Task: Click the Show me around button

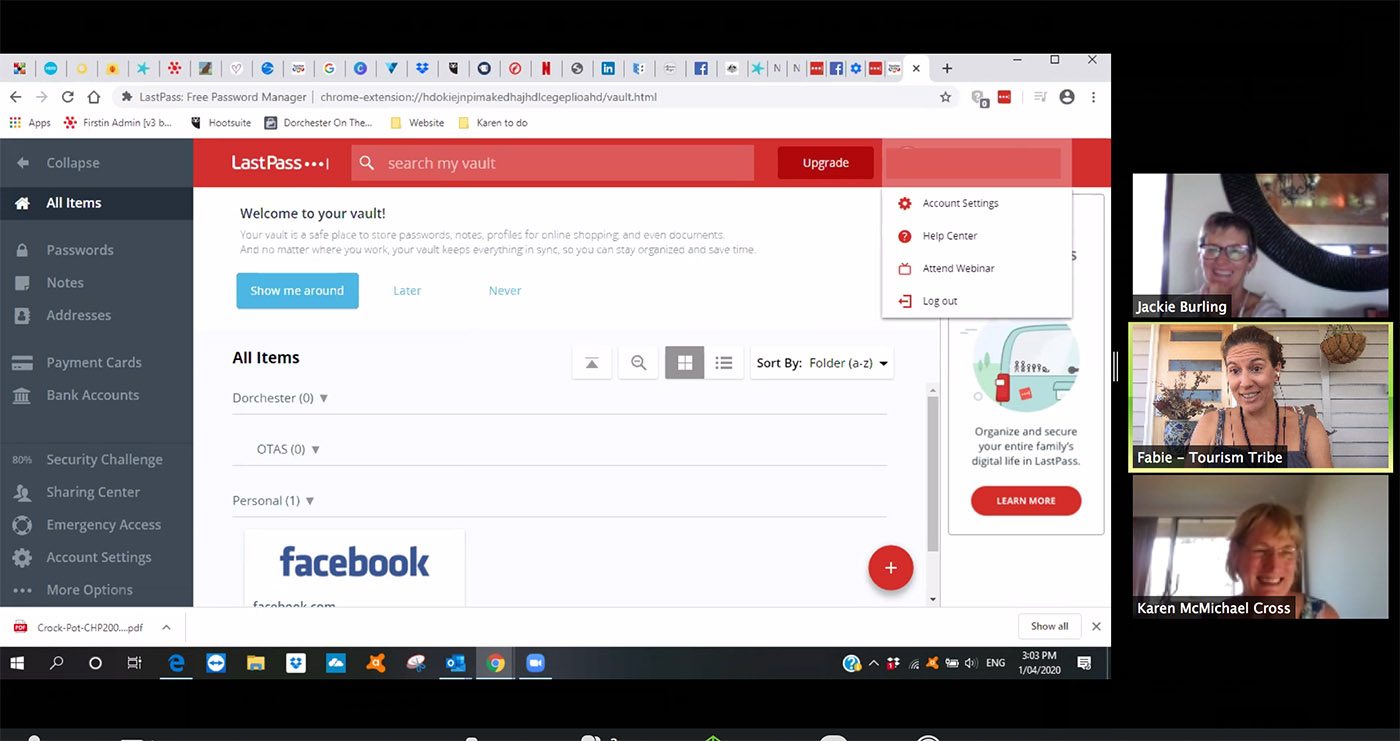Action: (297, 291)
